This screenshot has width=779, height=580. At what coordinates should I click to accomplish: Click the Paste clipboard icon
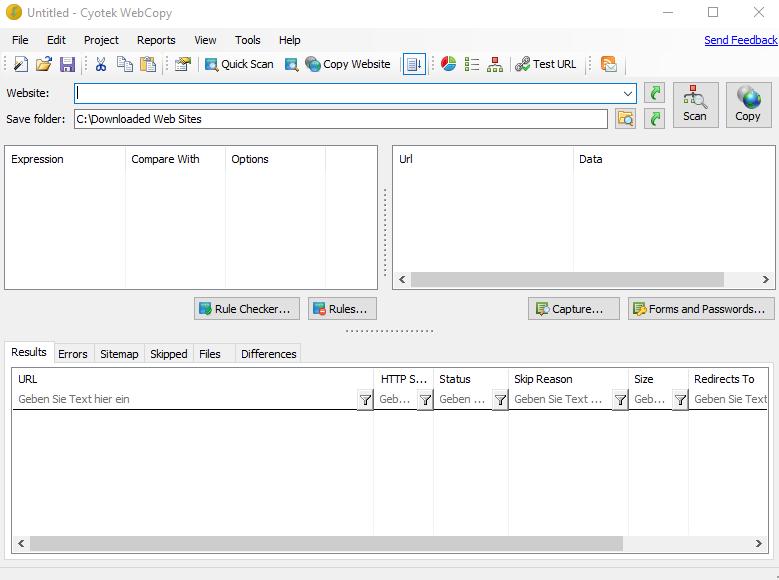point(148,64)
